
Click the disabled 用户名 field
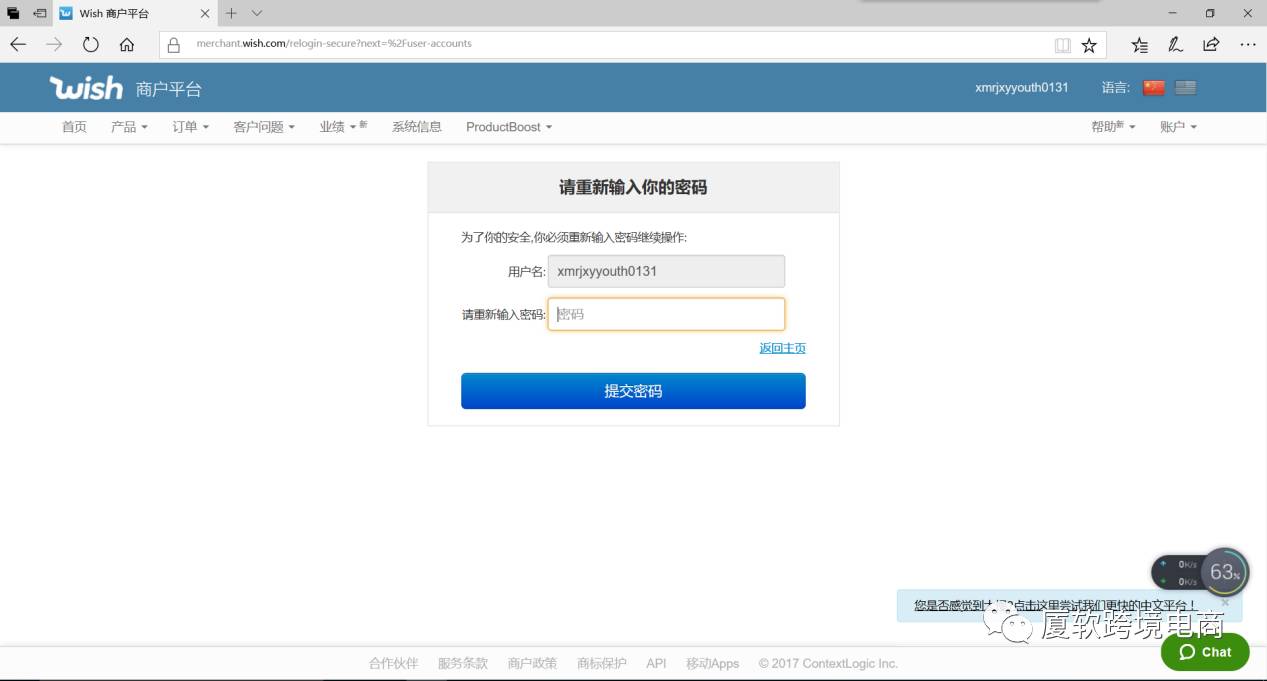[x=666, y=271]
